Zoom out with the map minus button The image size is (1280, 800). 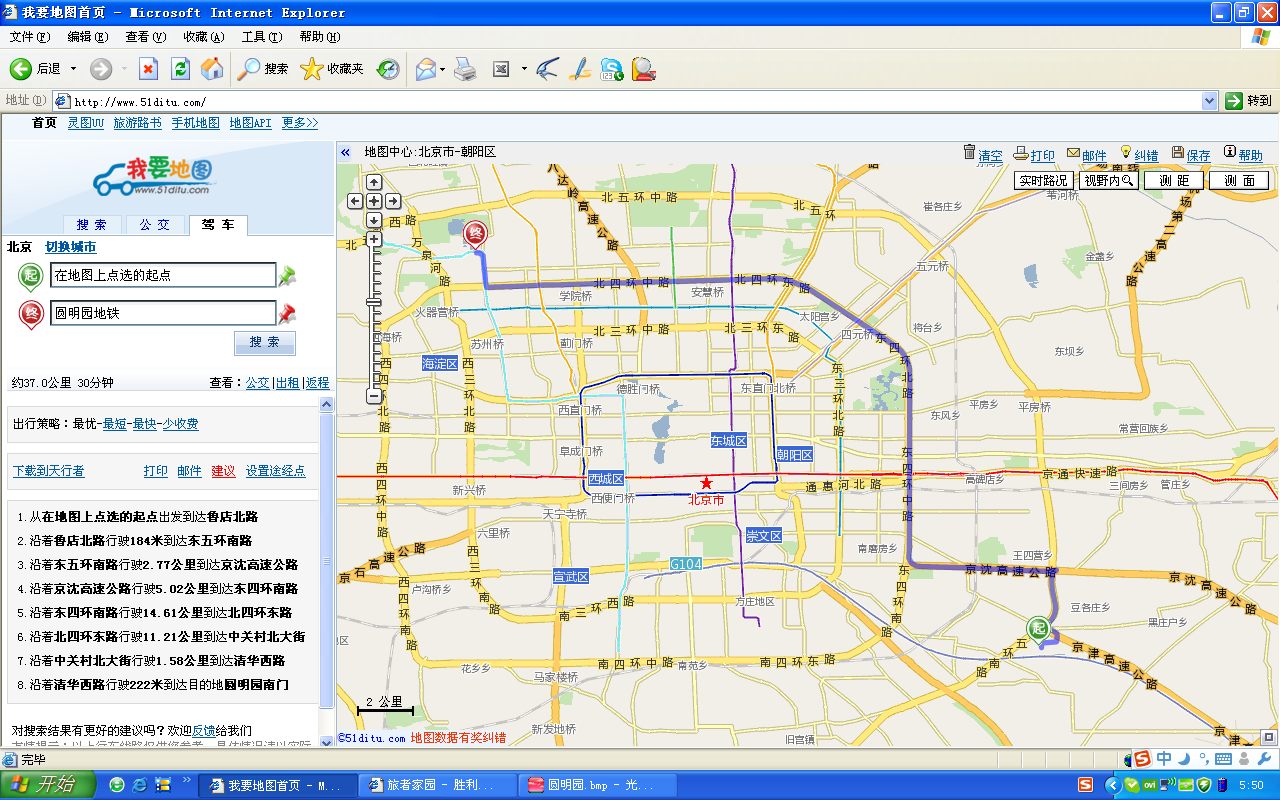point(374,396)
